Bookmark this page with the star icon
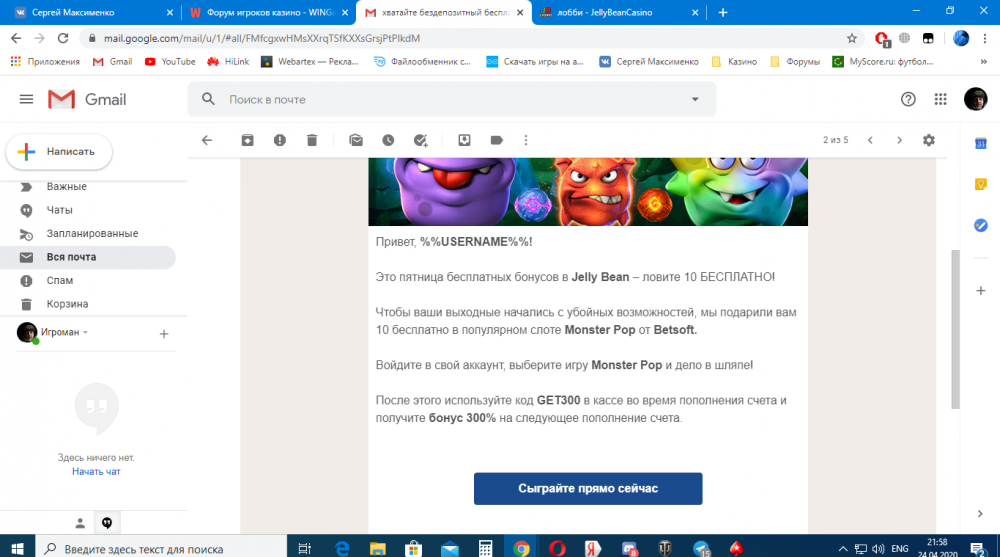 click(851, 38)
